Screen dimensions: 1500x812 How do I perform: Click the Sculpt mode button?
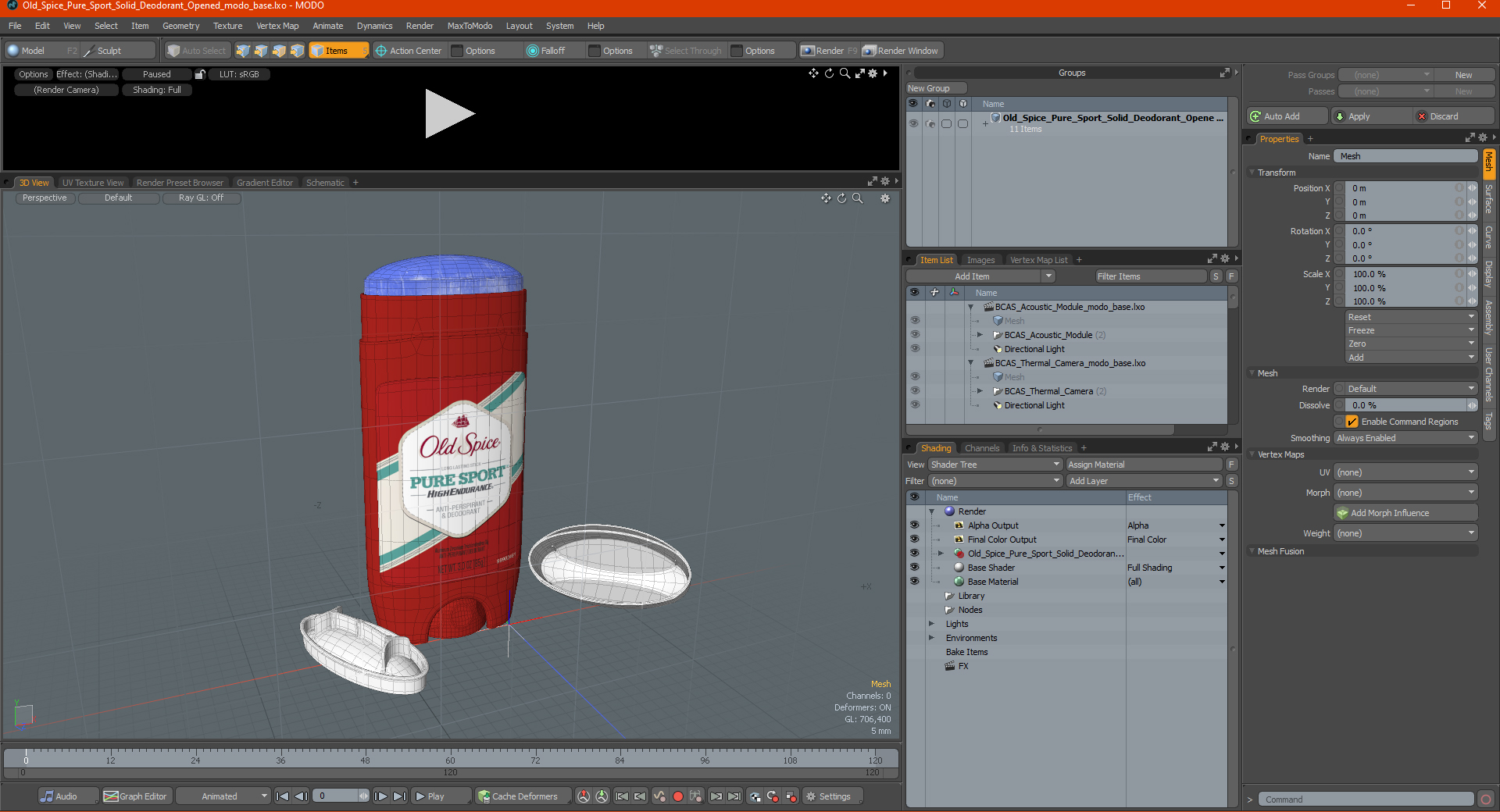[119, 51]
